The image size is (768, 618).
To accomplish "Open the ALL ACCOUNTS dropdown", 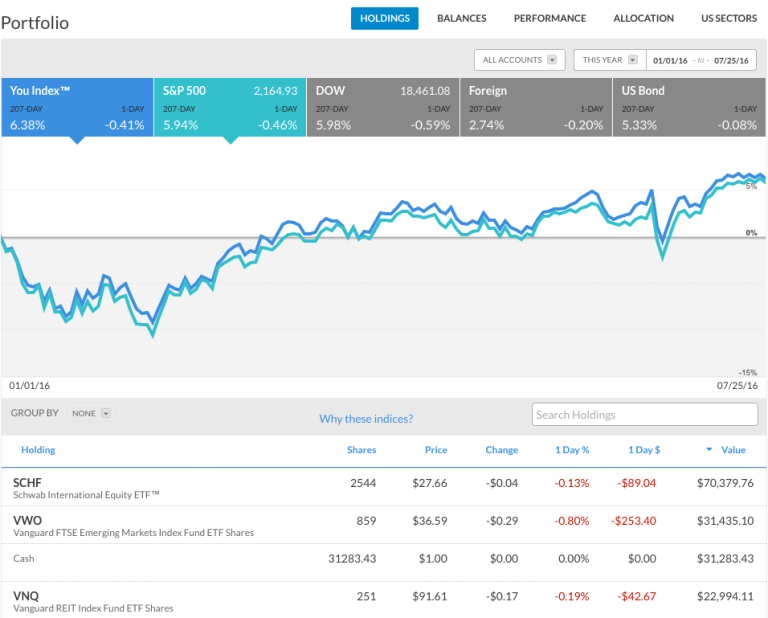I will tap(519, 60).
